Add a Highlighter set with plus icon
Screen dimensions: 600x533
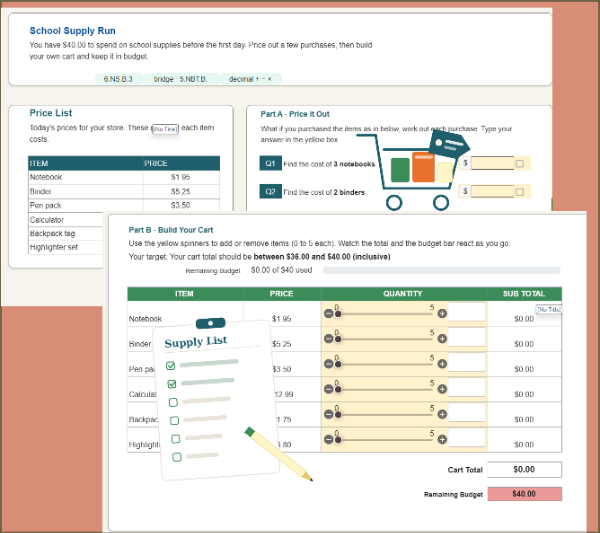442,439
